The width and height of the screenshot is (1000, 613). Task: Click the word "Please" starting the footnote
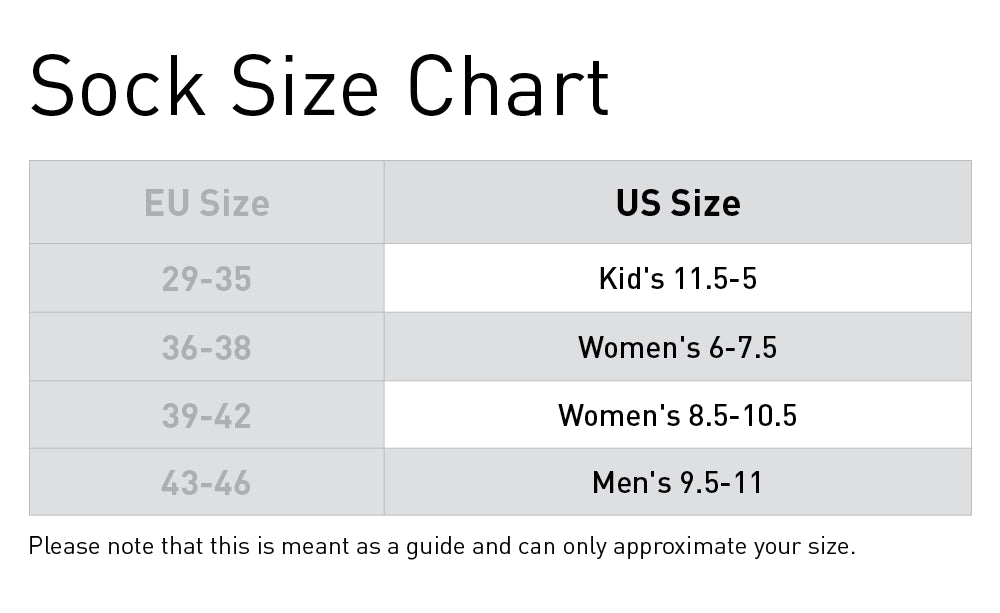click(59, 547)
